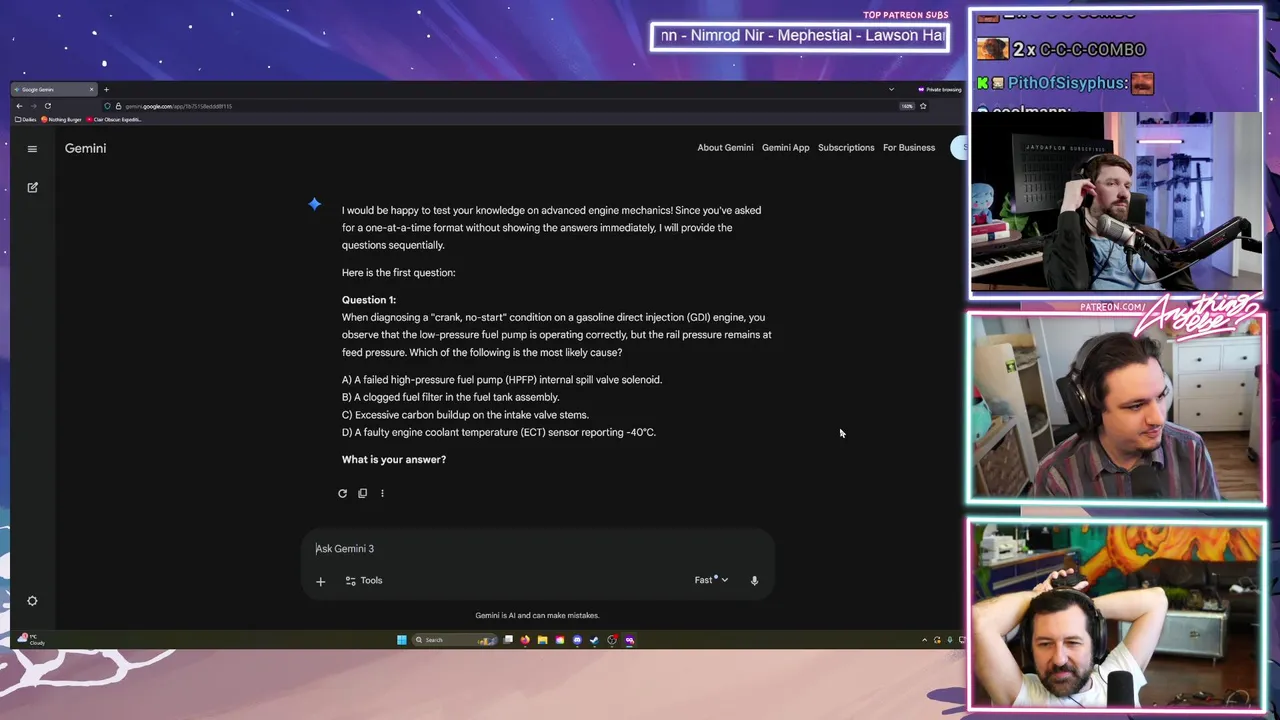Click the Gemini logo text
This screenshot has width=1280, height=720.
85,148
